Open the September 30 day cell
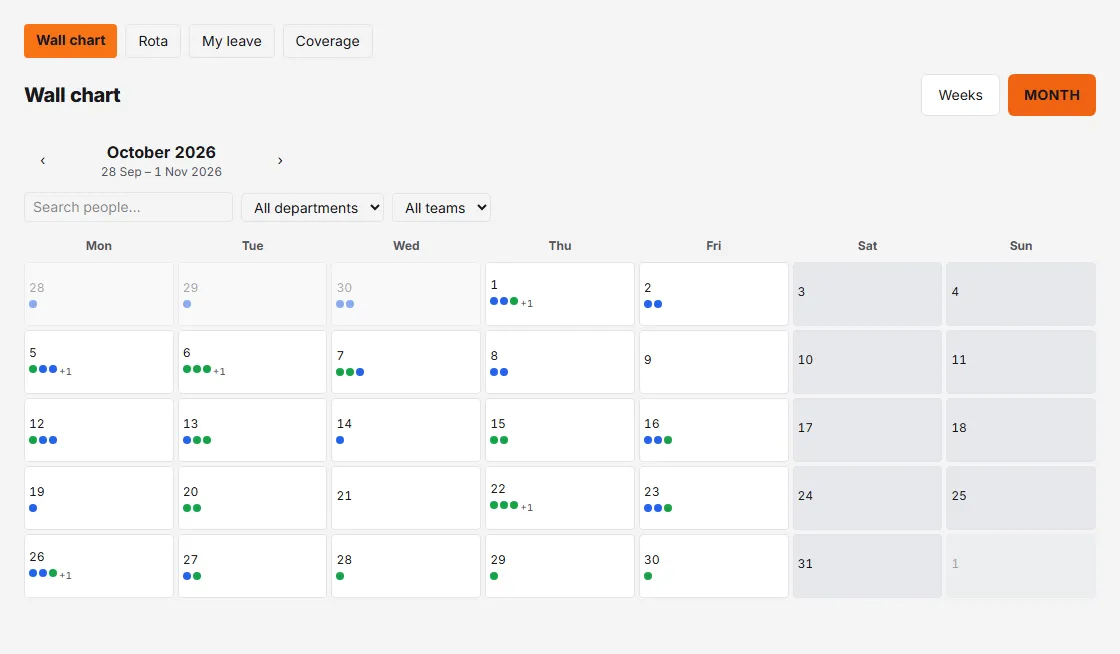This screenshot has height=654, width=1120. coord(406,294)
